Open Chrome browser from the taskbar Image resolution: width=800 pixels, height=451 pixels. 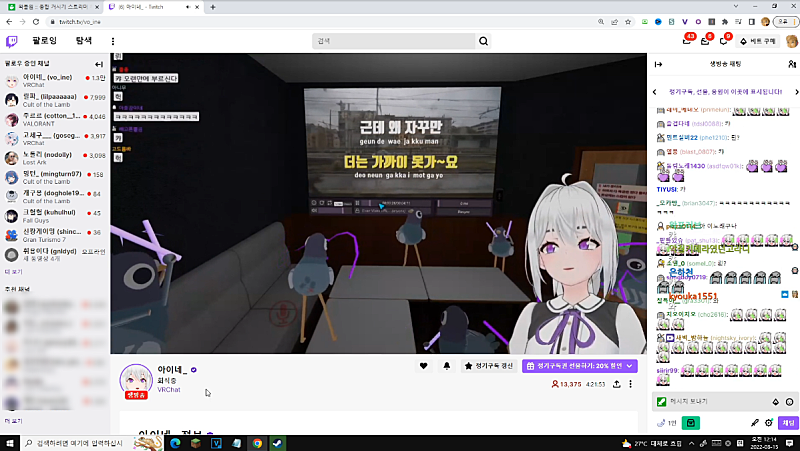point(257,443)
